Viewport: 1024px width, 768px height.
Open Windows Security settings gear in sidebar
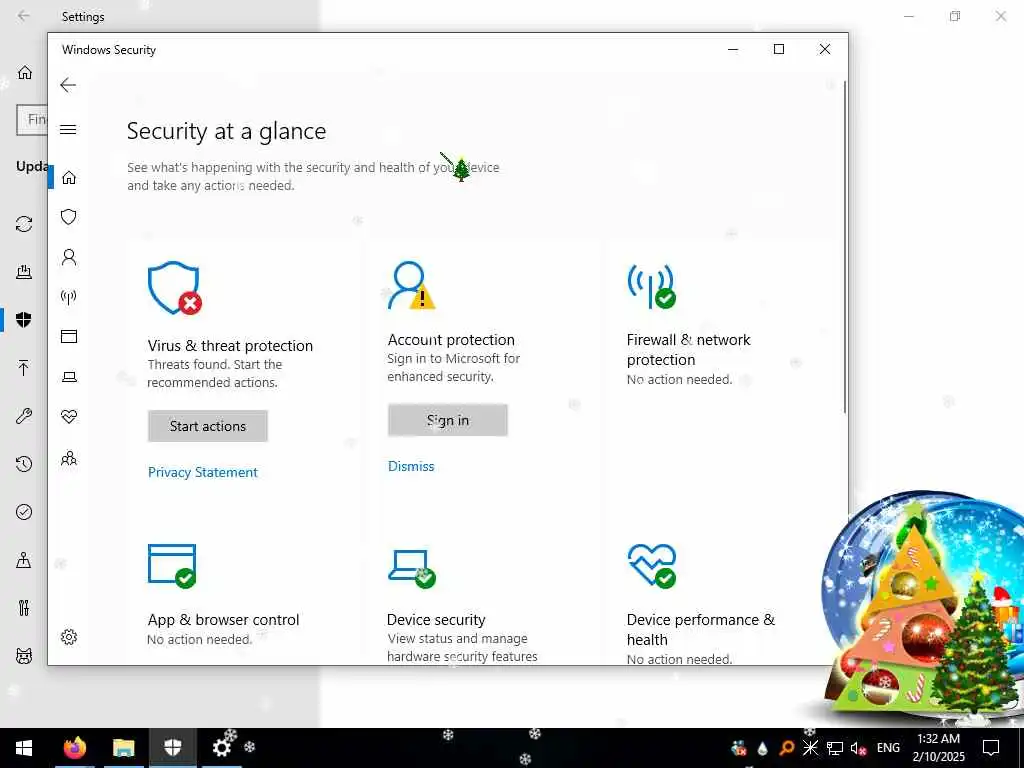coord(69,637)
